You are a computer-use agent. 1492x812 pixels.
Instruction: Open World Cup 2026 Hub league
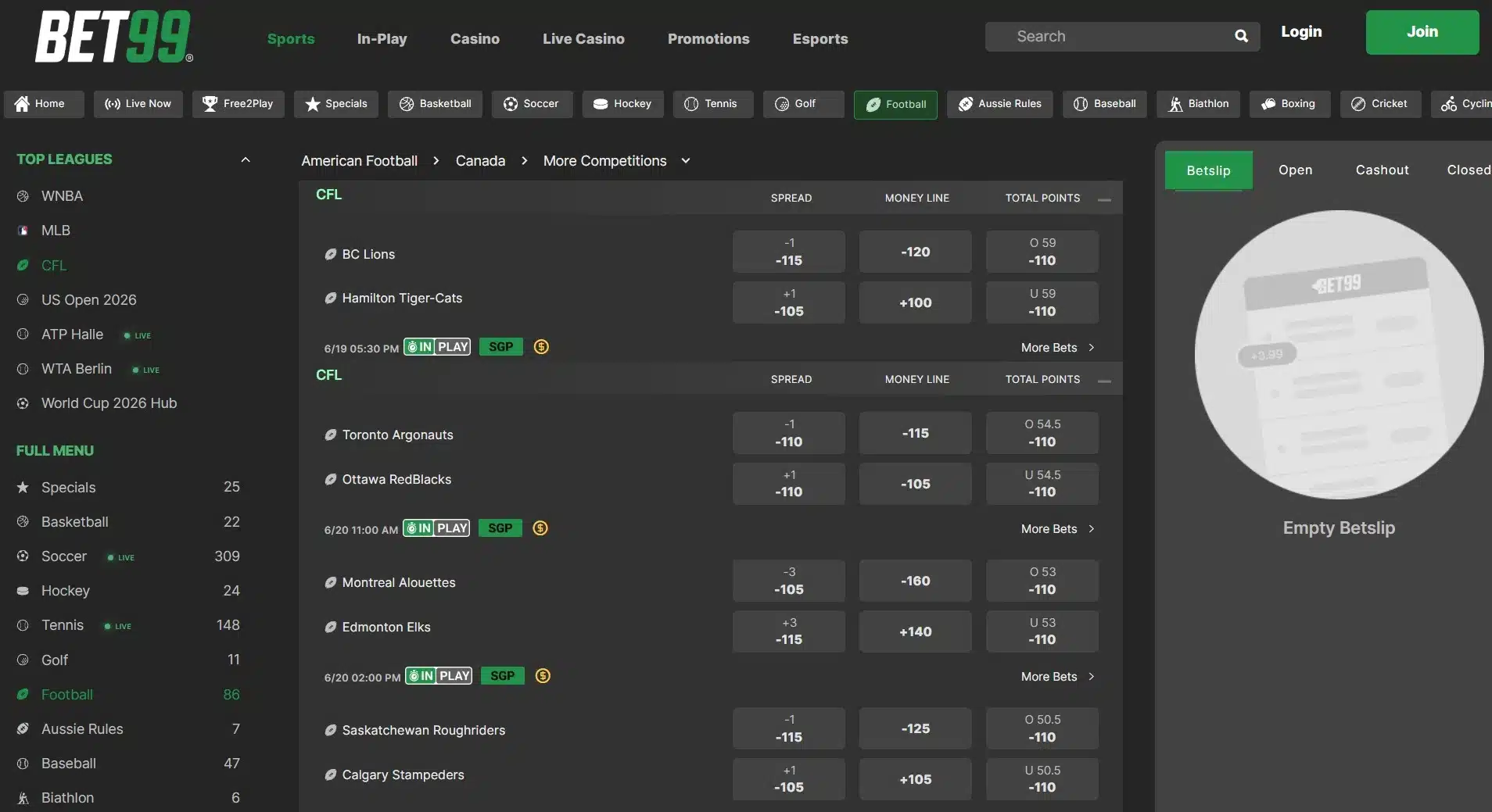(109, 403)
